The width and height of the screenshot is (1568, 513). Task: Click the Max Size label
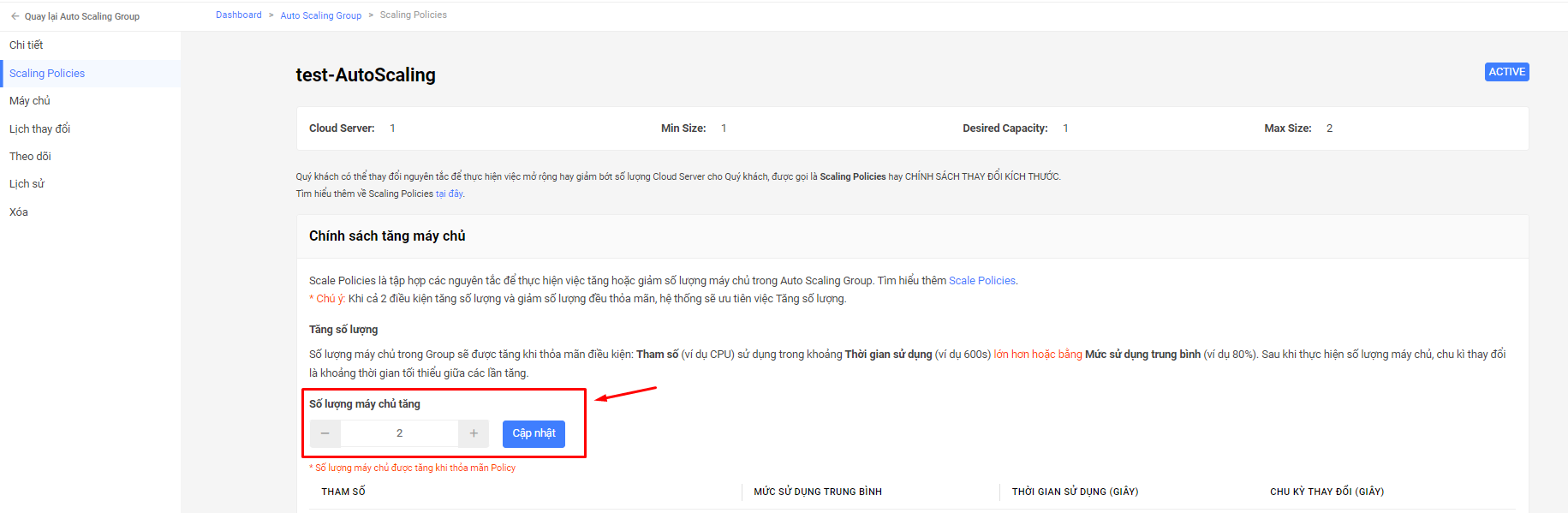point(1288,128)
